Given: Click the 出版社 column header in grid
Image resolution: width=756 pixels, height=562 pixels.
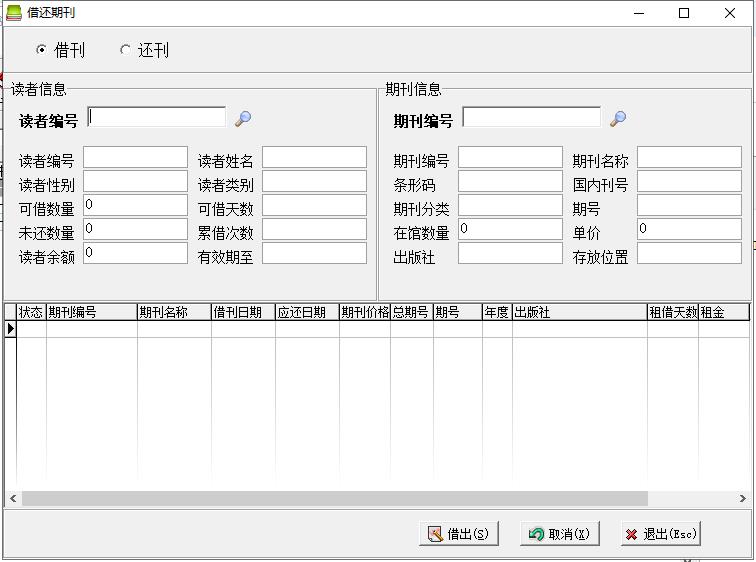Looking at the screenshot, I should click(x=580, y=312).
